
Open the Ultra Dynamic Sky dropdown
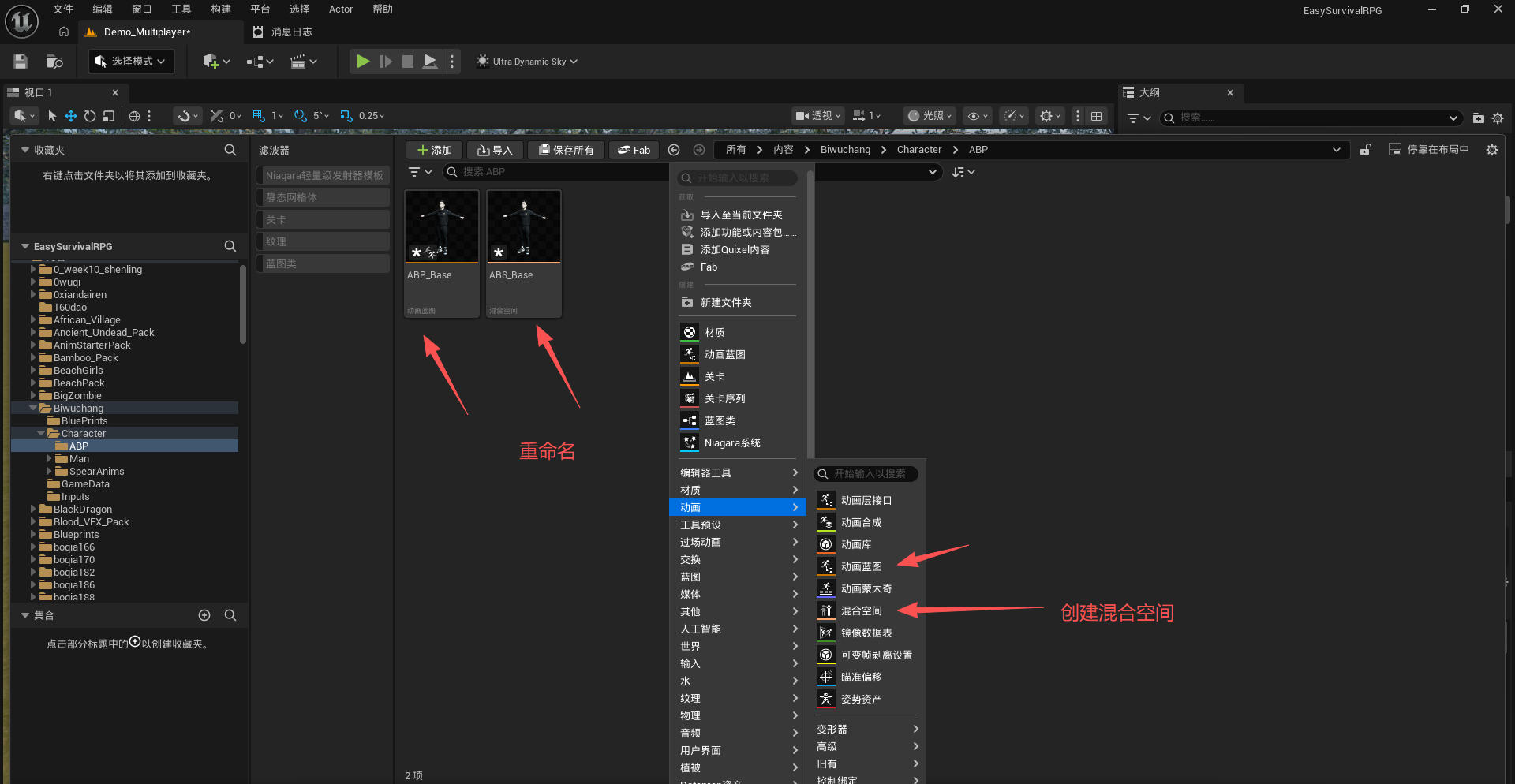(527, 62)
